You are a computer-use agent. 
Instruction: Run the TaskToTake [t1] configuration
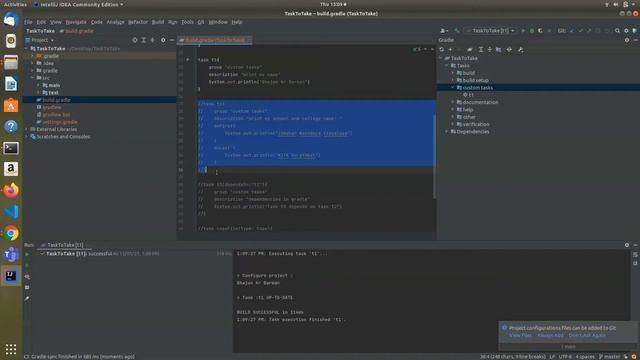tap(523, 31)
